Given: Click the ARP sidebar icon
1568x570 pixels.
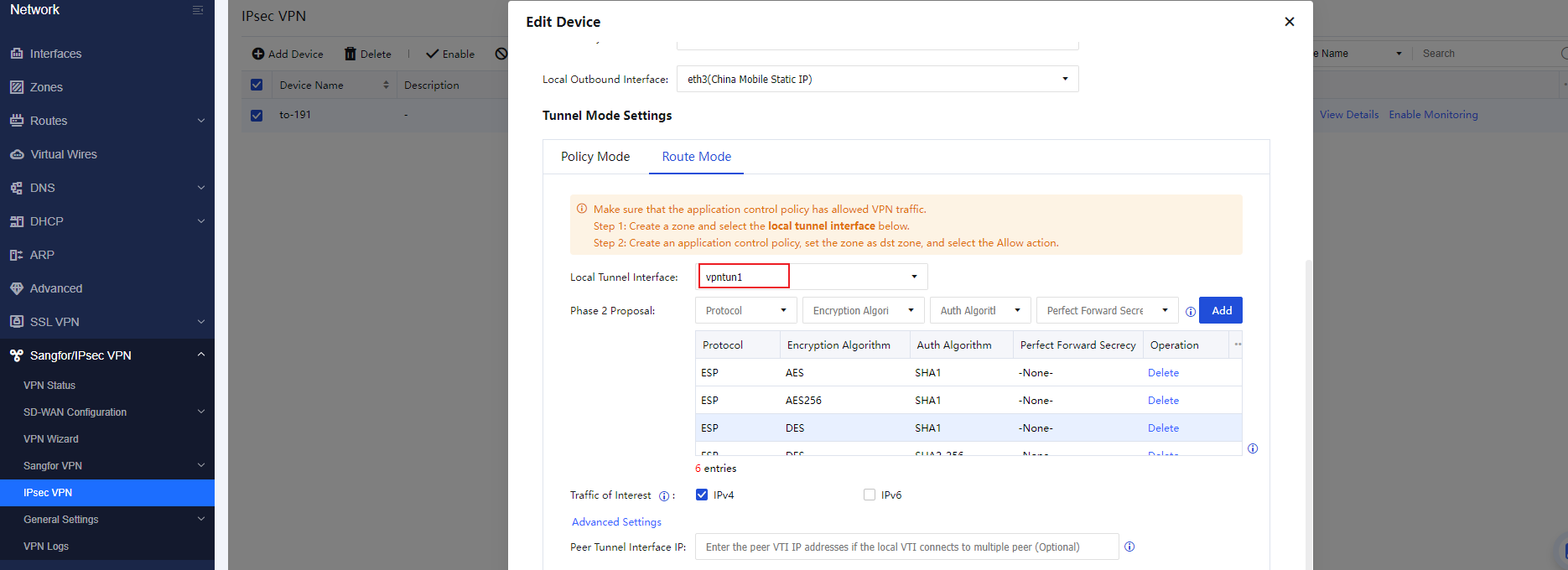Looking at the screenshot, I should (17, 255).
